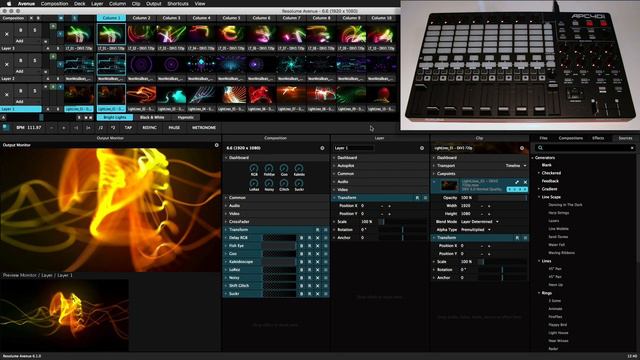Click the Kaleido dashboard knob
The image size is (640, 360).
(299, 168)
